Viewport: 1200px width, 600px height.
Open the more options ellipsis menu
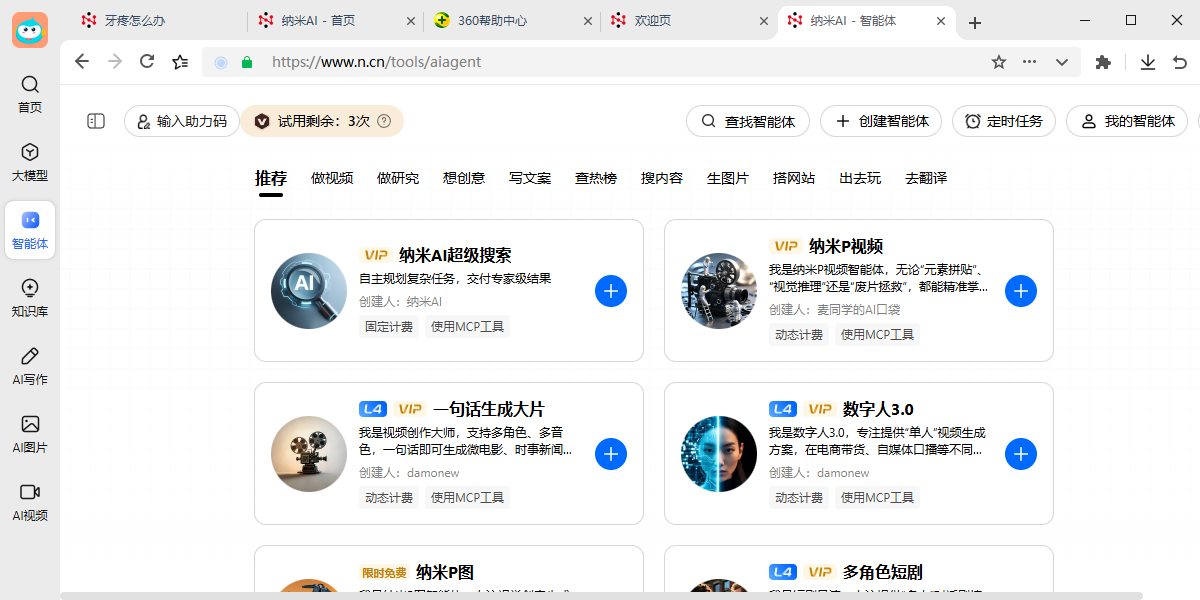point(1029,61)
